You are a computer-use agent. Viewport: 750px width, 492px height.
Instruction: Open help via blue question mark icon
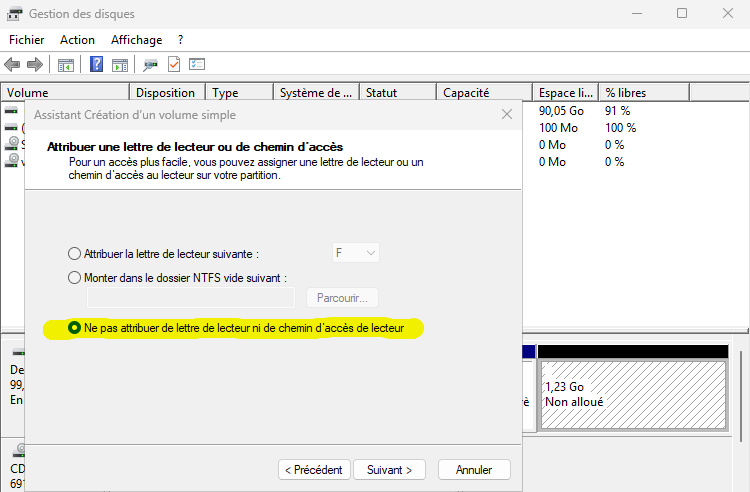tap(97, 65)
